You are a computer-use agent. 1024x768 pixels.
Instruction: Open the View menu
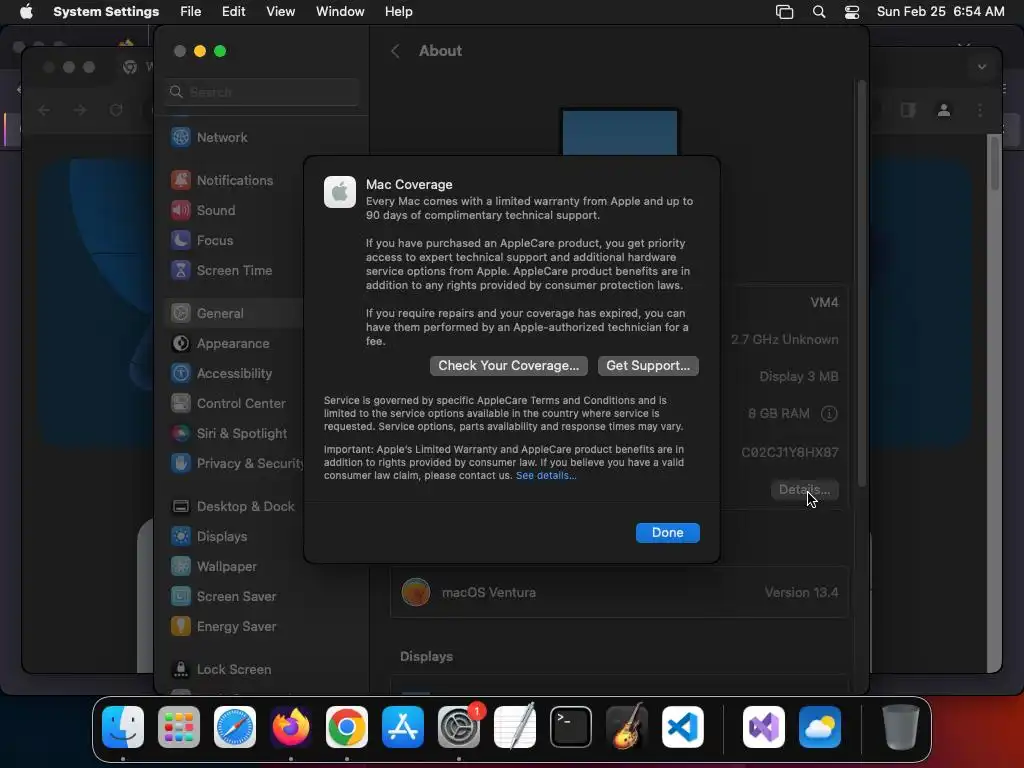[x=280, y=12]
